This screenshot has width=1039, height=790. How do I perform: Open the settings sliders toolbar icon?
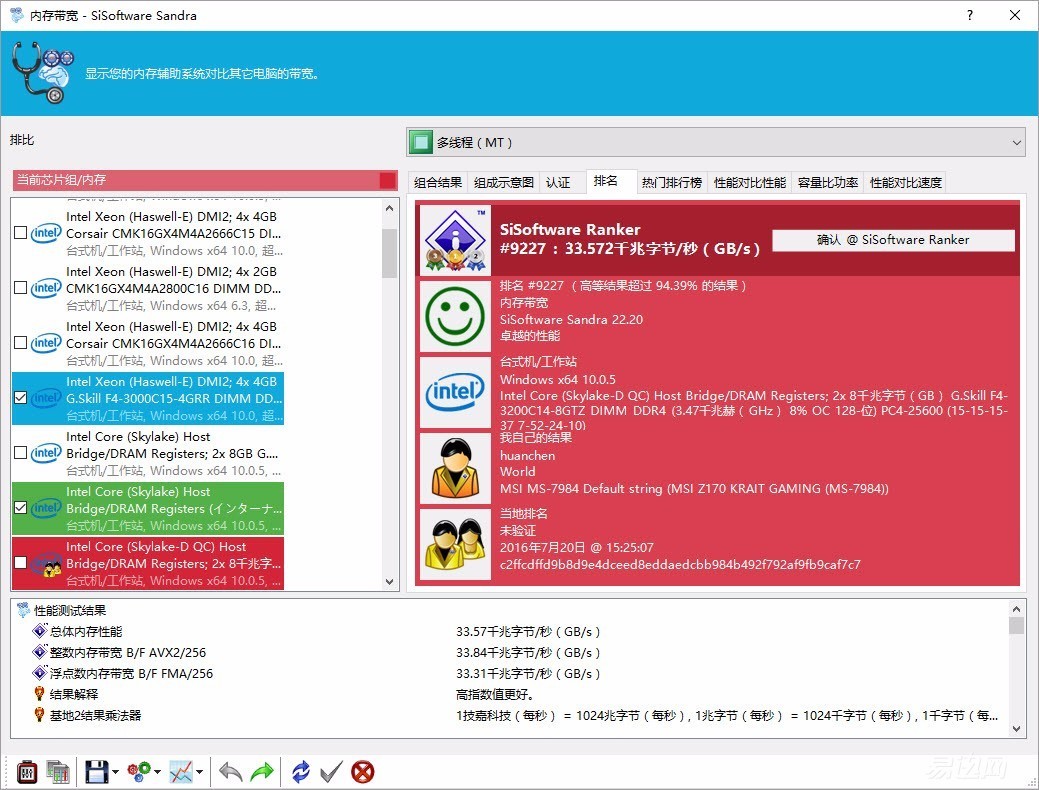pos(27,772)
